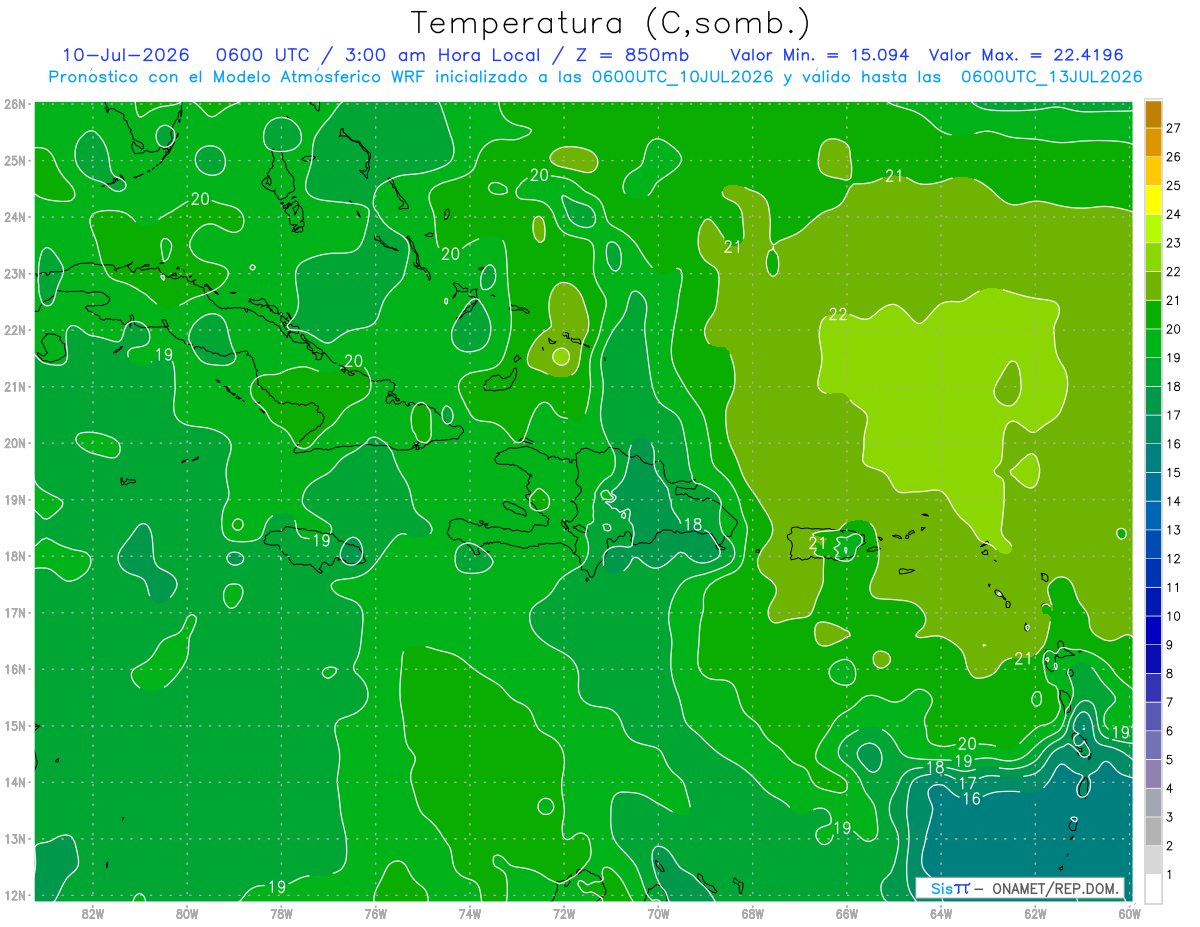Click the 26N latitude axis label

point(15,104)
